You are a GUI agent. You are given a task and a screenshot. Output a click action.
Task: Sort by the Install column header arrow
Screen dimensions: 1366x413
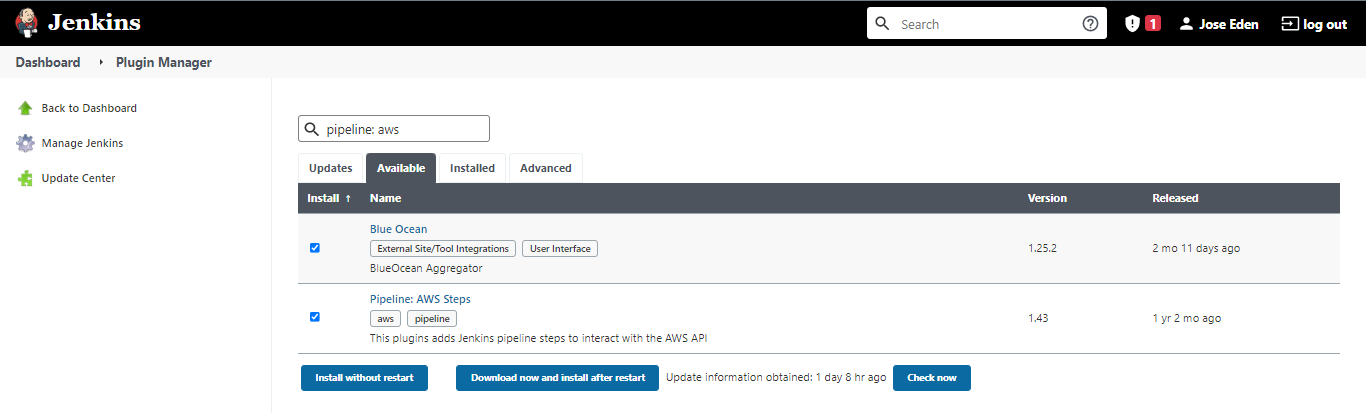348,198
